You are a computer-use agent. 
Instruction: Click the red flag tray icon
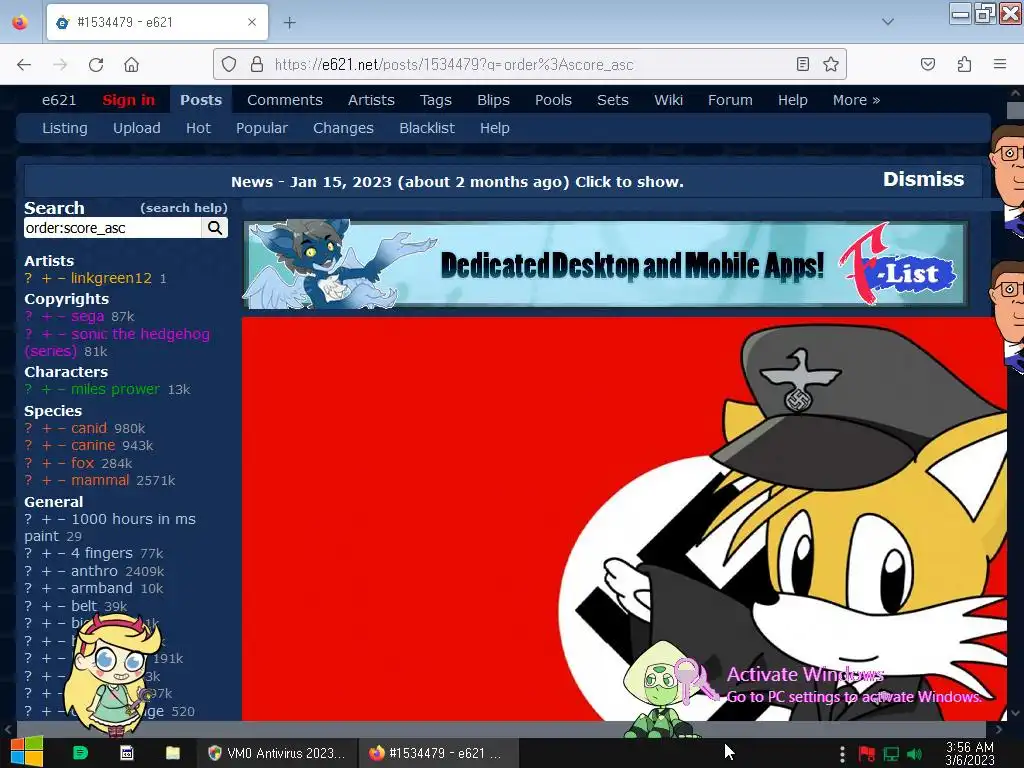click(867, 754)
